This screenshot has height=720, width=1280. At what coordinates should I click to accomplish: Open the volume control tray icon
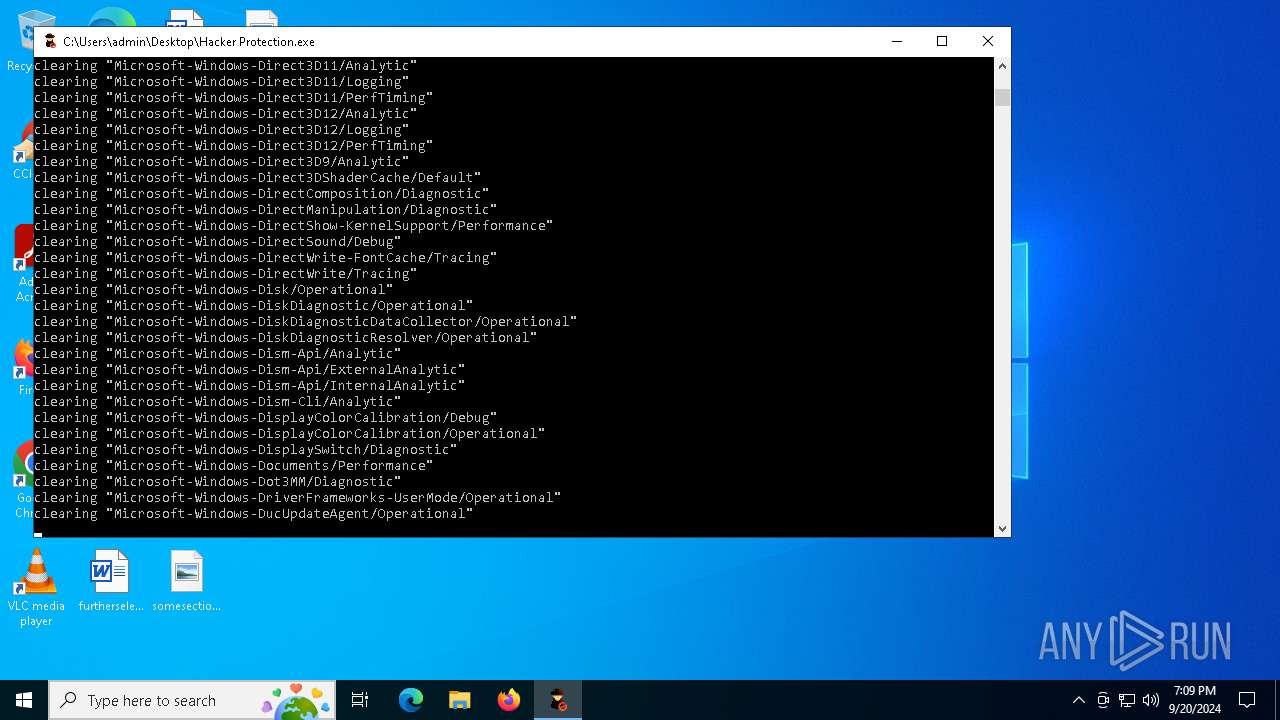click(x=1150, y=700)
